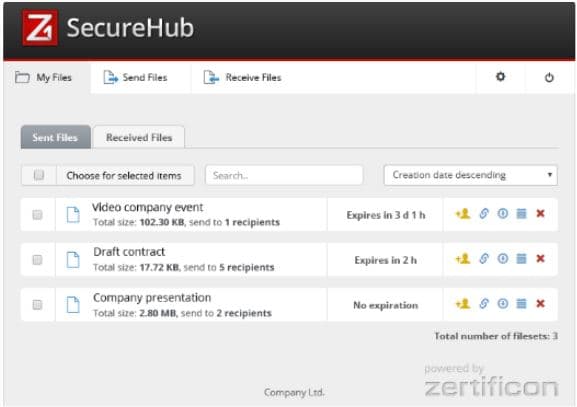This screenshot has width=577, height=407.
Task: Open Choose for selected items menu
Action: [125, 175]
